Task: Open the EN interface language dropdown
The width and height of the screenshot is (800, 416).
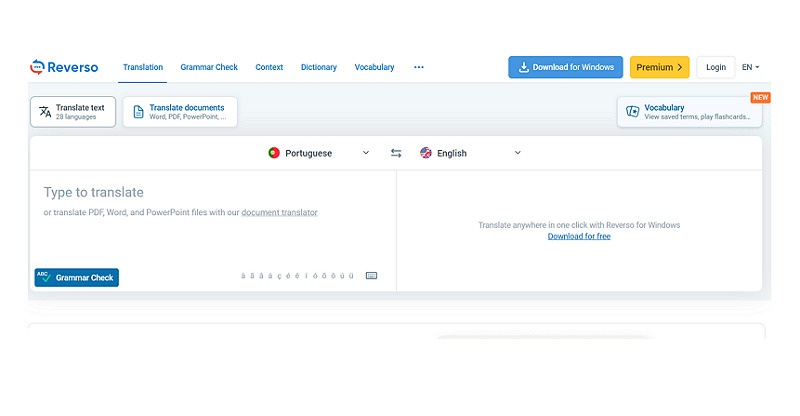Action: 751,67
